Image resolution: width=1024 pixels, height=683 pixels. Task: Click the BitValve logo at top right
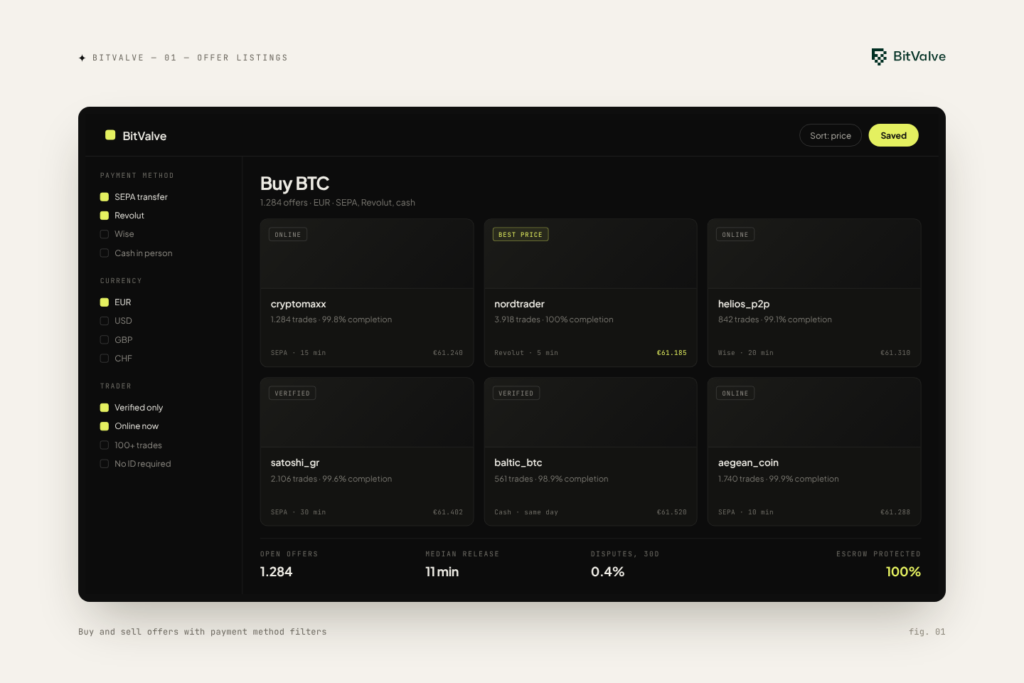908,57
